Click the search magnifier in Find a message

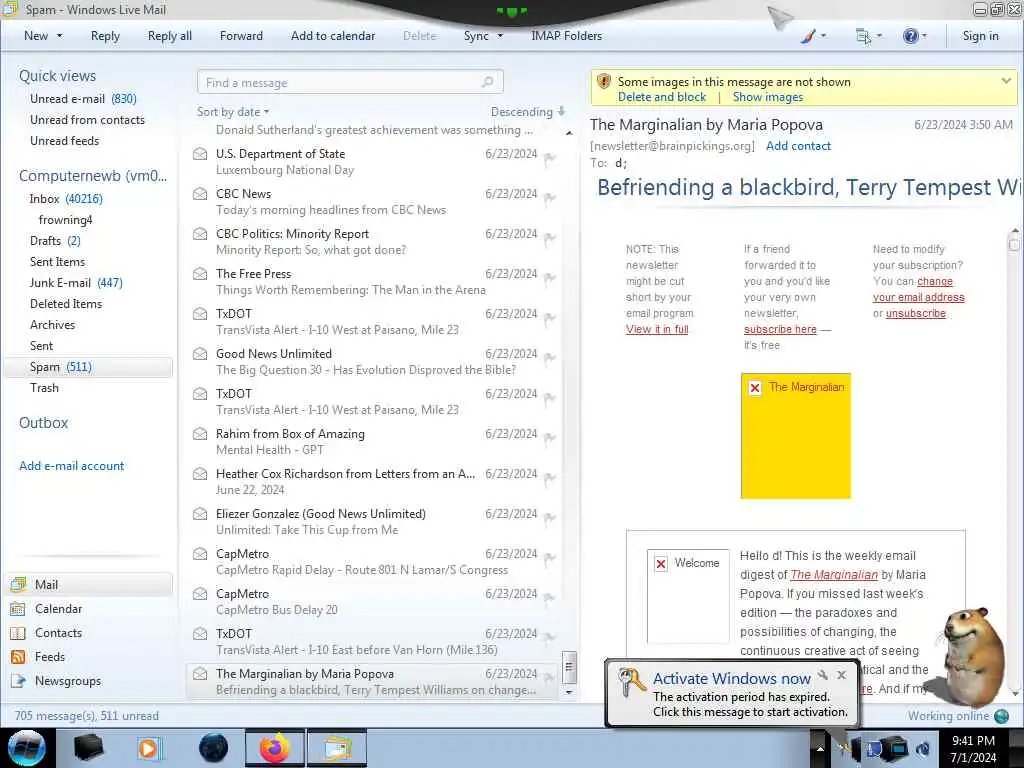click(487, 82)
